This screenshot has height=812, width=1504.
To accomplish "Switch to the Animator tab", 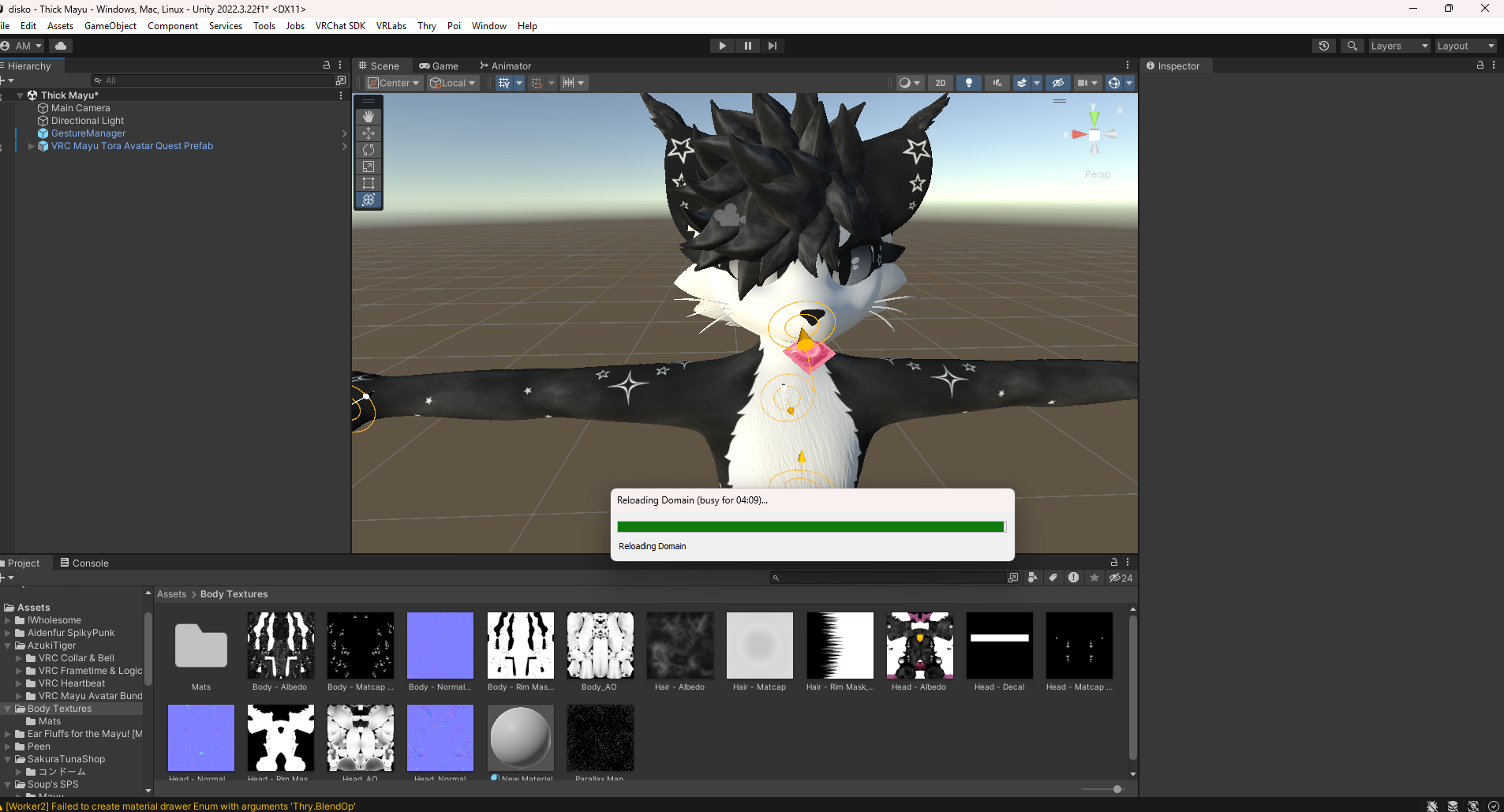I will coord(505,66).
